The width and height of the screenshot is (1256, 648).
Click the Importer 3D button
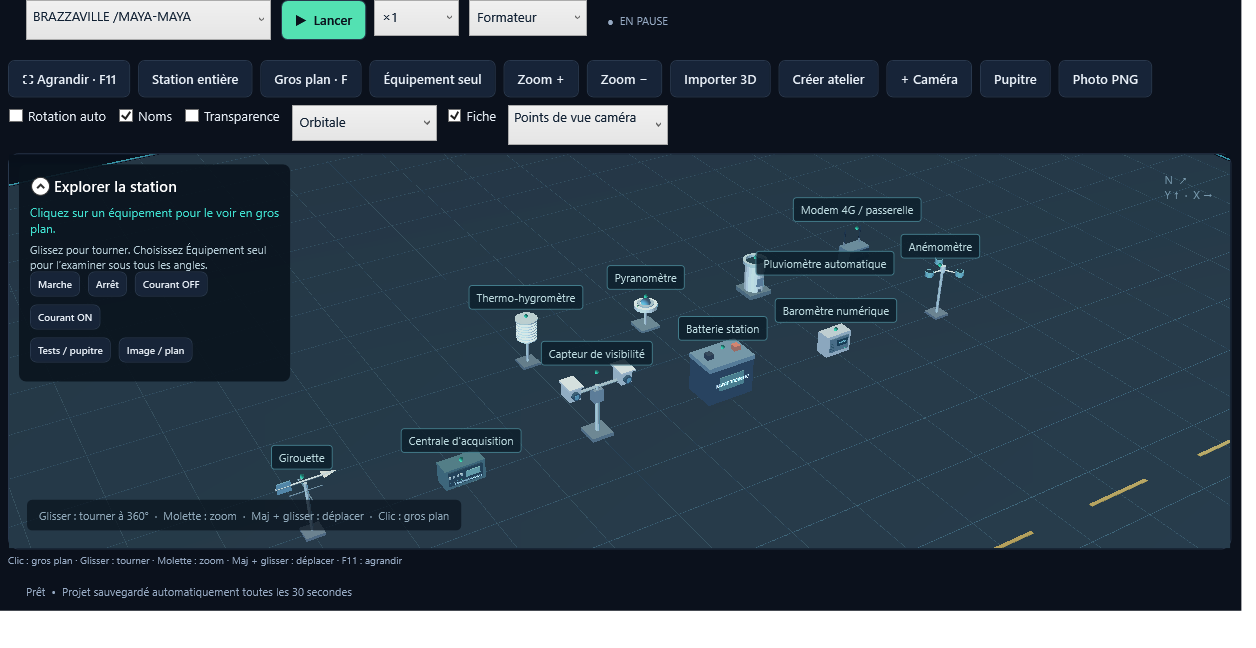pyautogui.click(x=720, y=79)
